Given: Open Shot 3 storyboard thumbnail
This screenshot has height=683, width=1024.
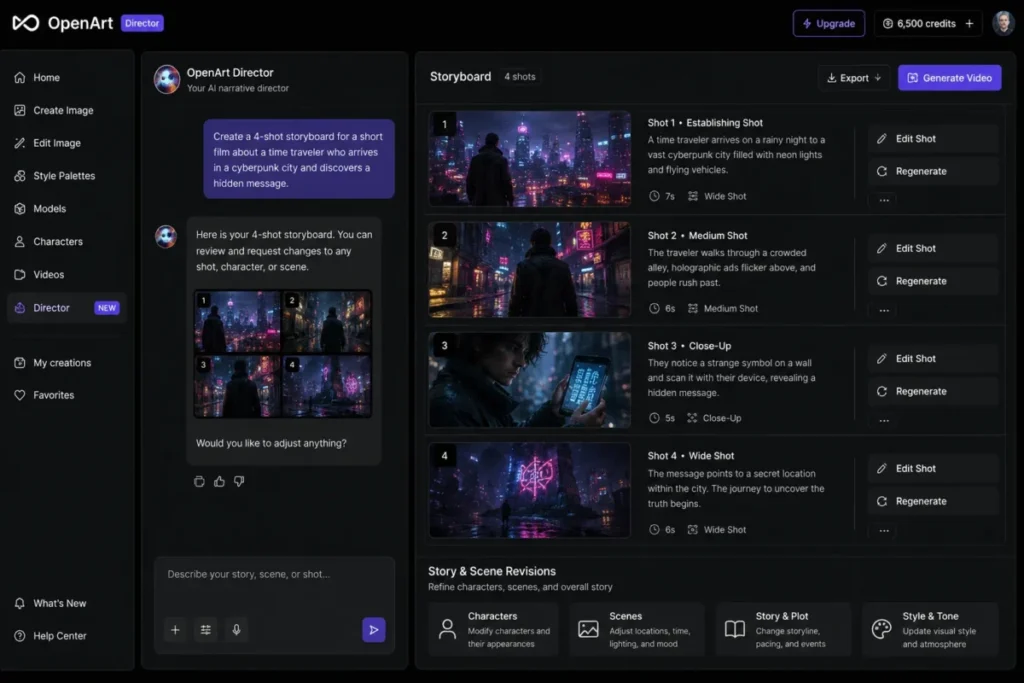Looking at the screenshot, I should [530, 379].
